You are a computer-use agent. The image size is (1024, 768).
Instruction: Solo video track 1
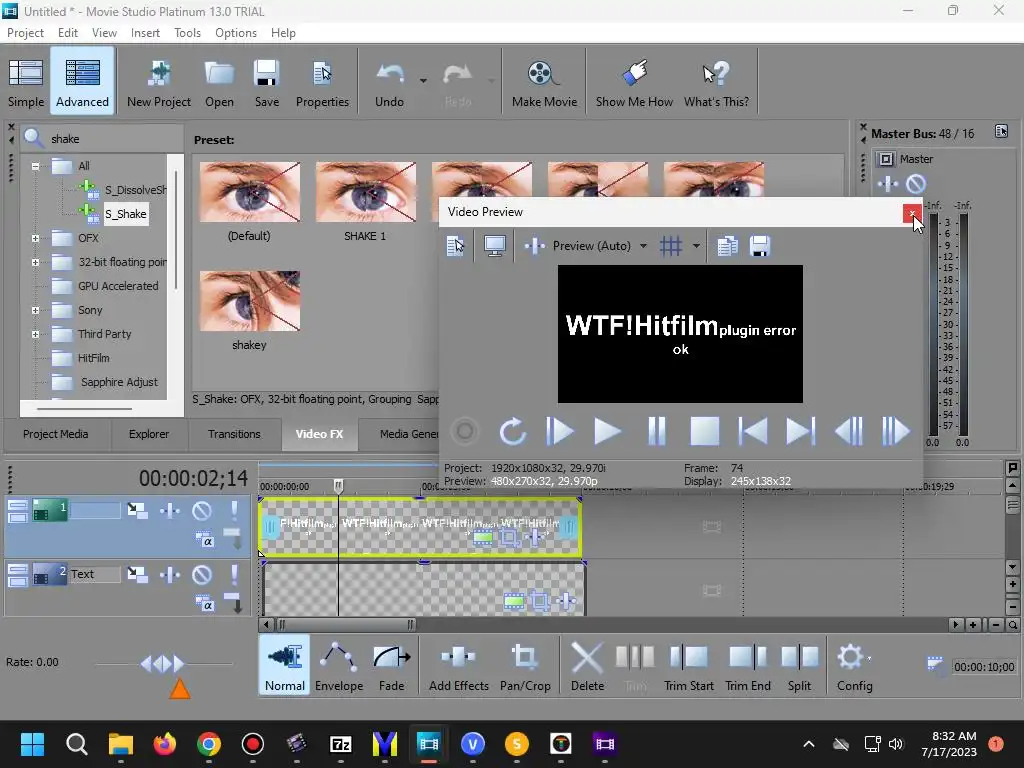point(234,510)
